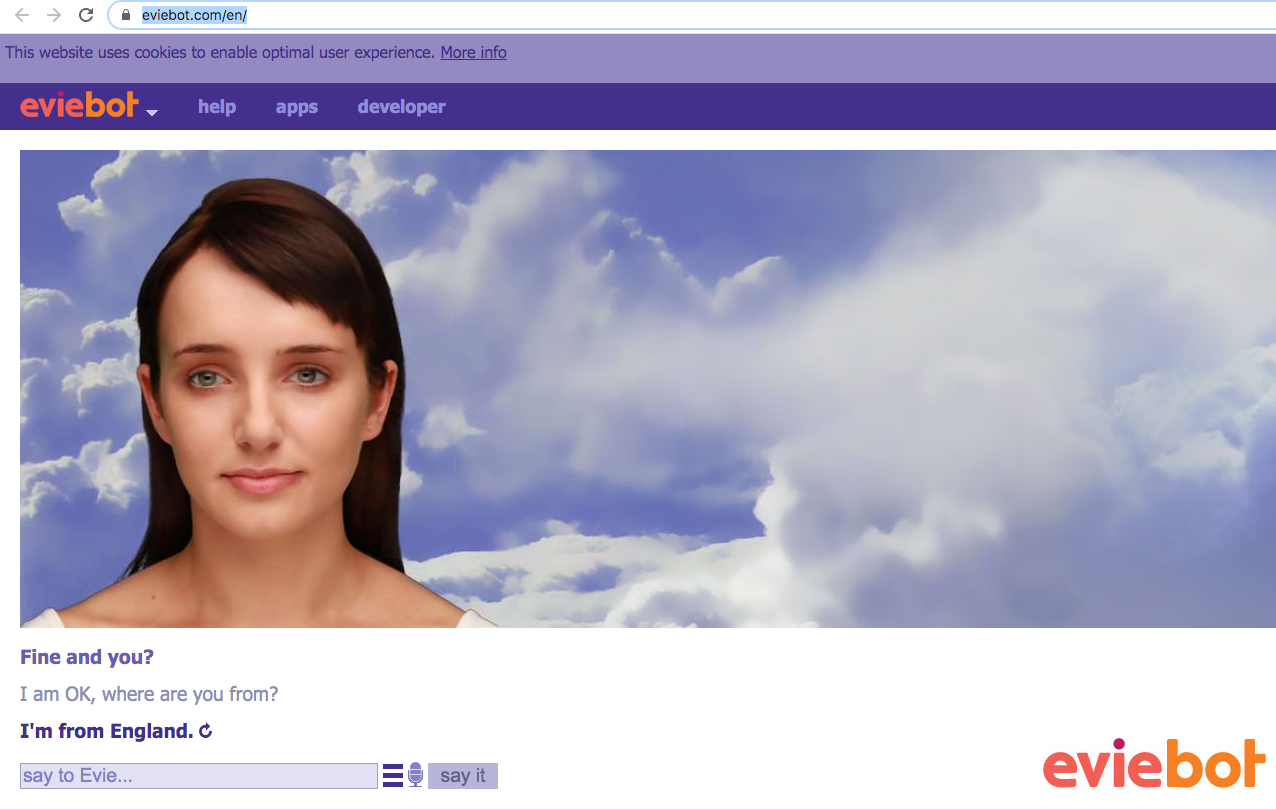This screenshot has width=1276, height=810.
Task: Open the apps menu item
Action: [x=297, y=107]
